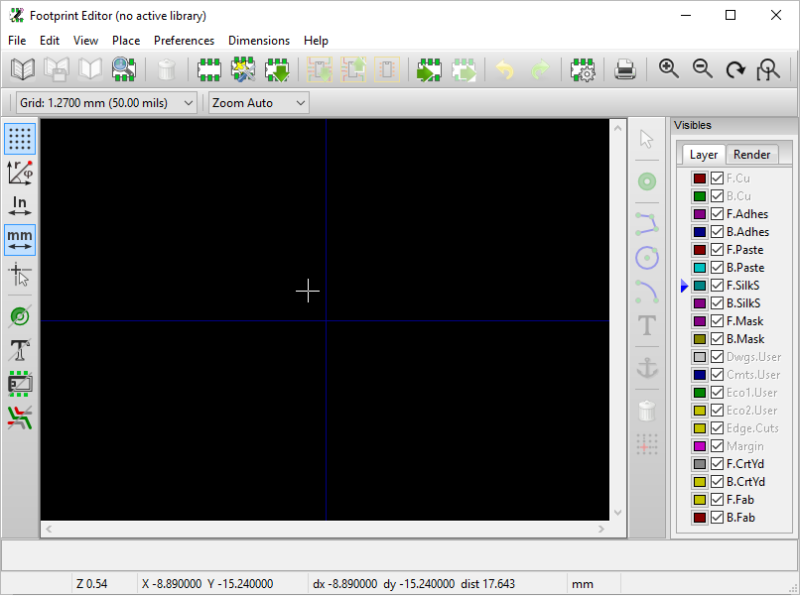Open the pad settings dialog
This screenshot has height=596, width=800.
(x=583, y=69)
